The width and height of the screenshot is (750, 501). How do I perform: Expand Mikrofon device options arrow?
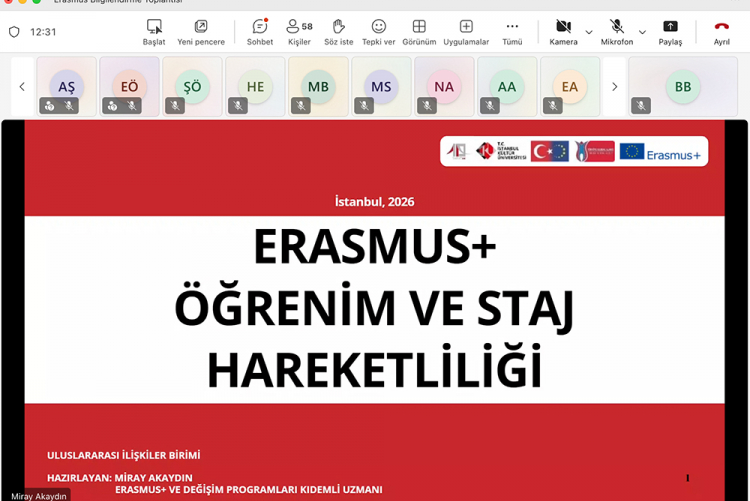pyautogui.click(x=642, y=32)
